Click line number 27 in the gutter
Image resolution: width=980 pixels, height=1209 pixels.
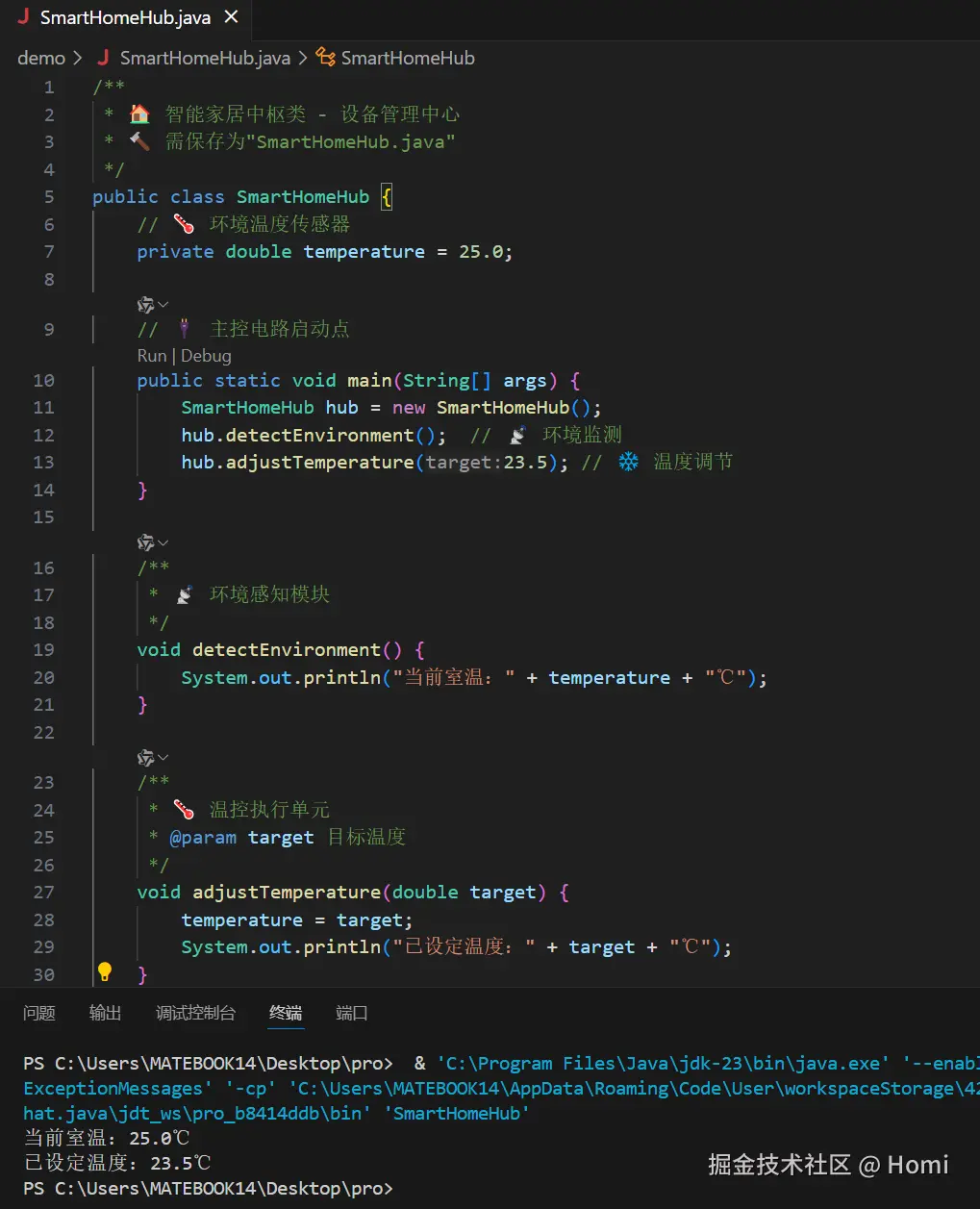tap(44, 893)
